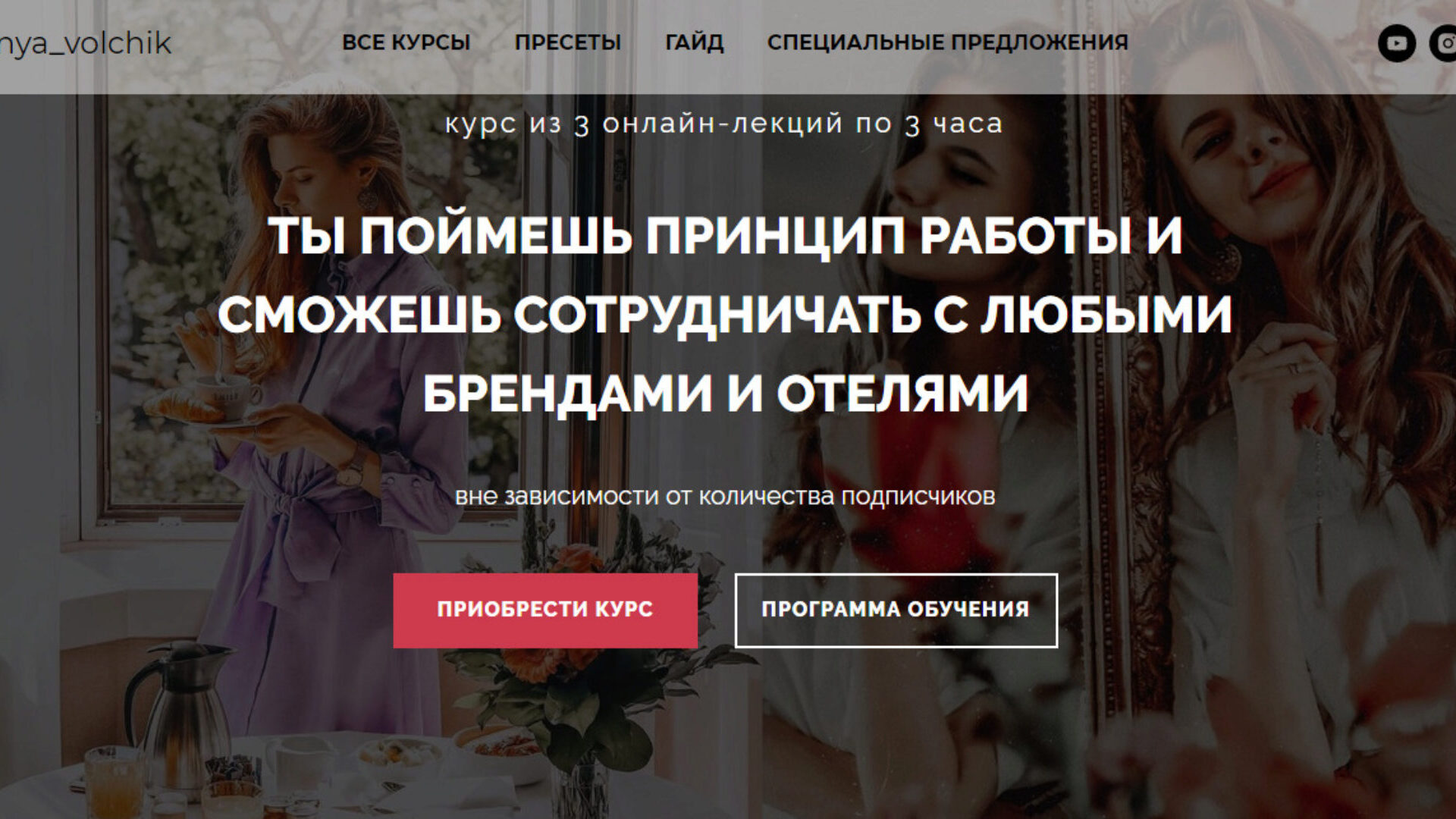Open the Instagram profile icon
1456x819 pixels.
click(1443, 43)
